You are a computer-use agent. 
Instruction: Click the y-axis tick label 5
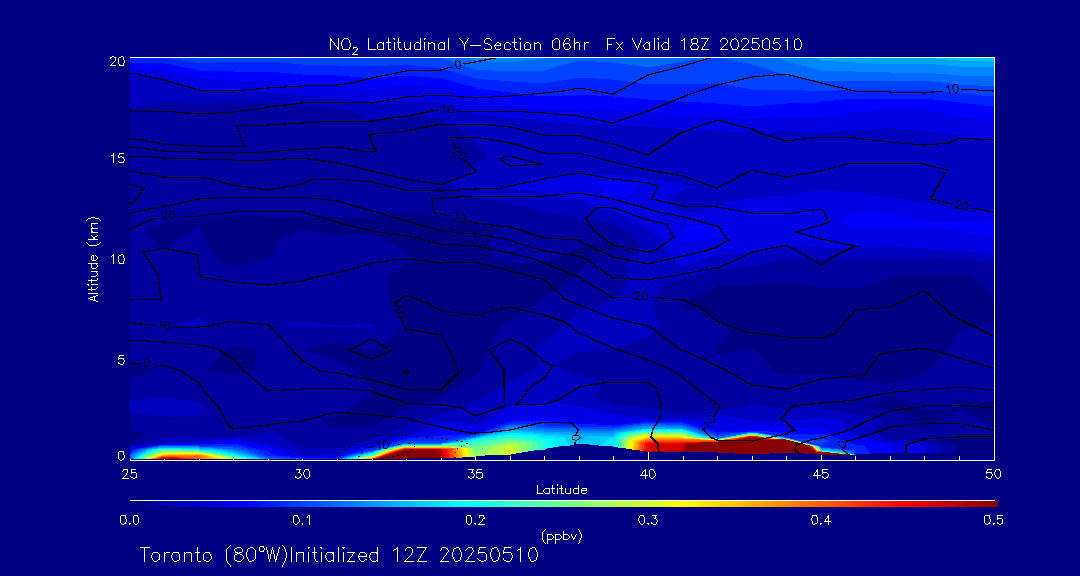(x=120, y=360)
